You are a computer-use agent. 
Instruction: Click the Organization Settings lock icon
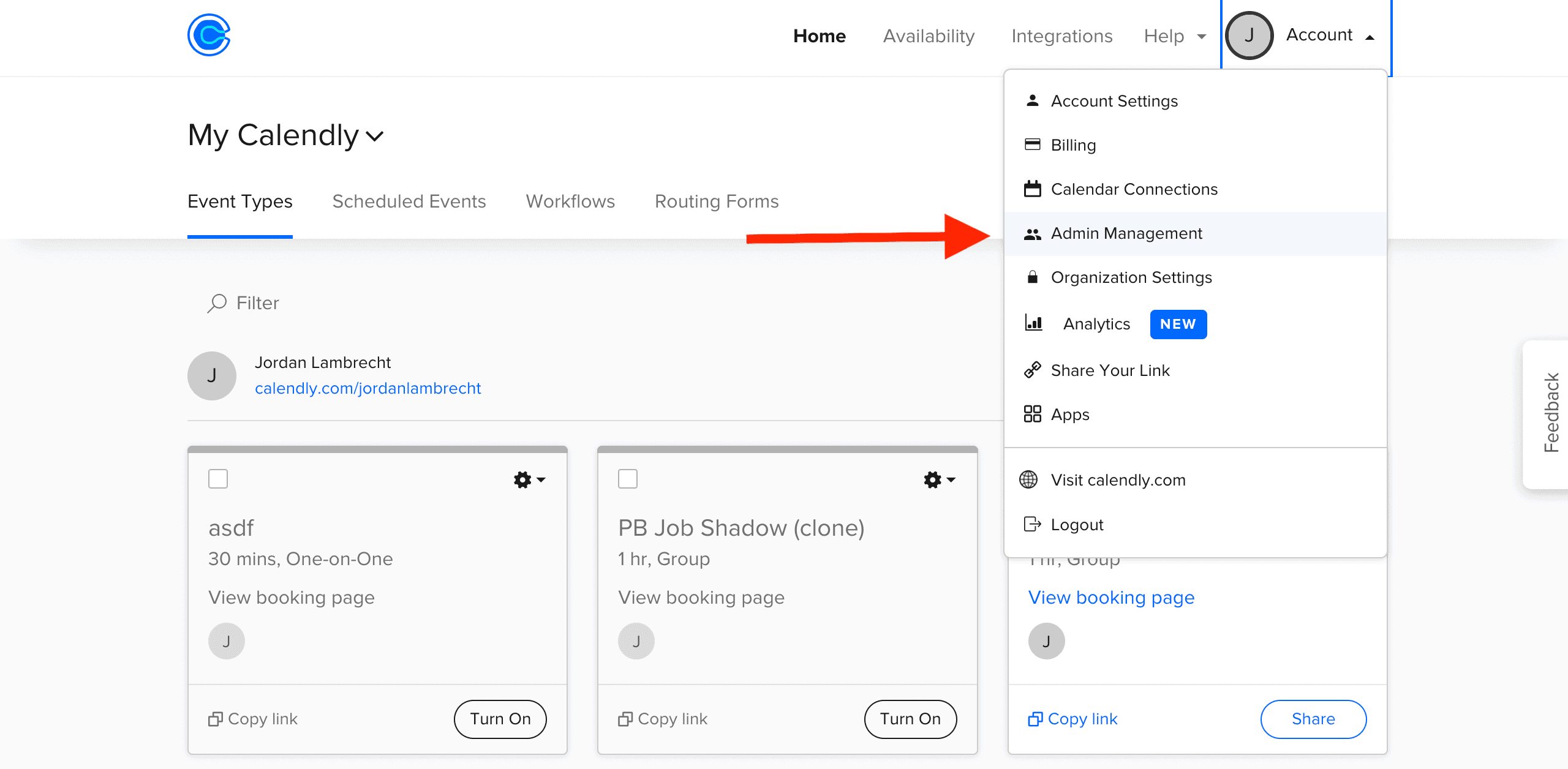click(x=1033, y=277)
